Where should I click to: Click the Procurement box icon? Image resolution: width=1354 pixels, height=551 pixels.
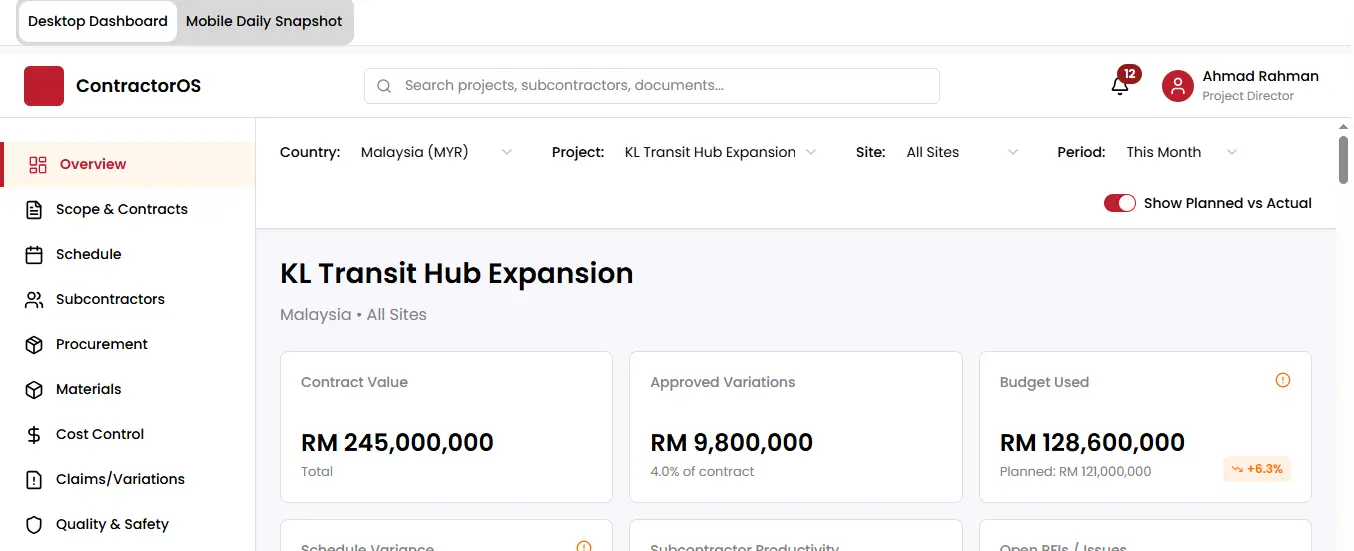[34, 345]
